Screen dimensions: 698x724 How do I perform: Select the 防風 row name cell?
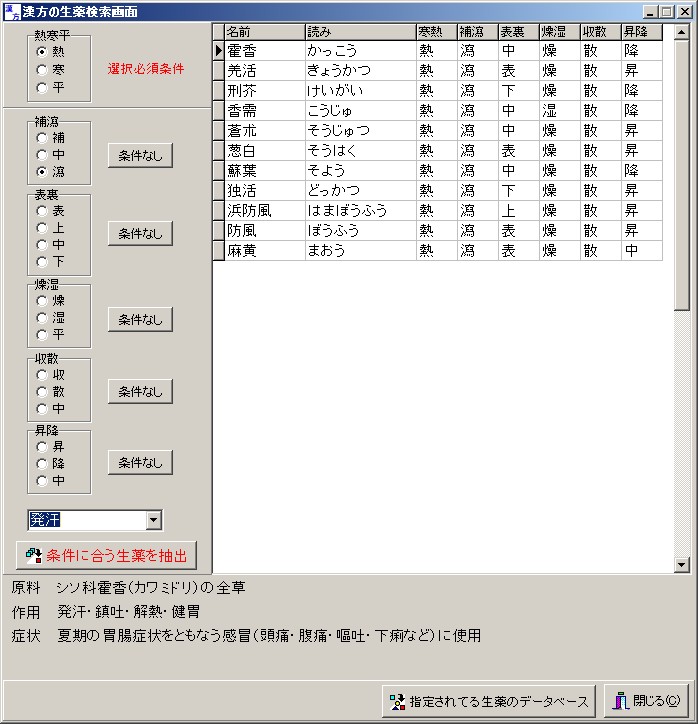[x=265, y=230]
